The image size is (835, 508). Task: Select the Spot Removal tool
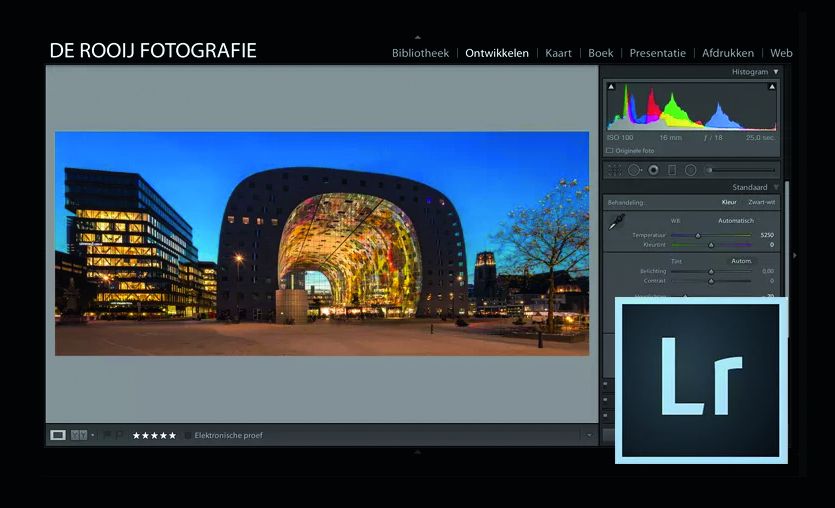click(x=634, y=170)
